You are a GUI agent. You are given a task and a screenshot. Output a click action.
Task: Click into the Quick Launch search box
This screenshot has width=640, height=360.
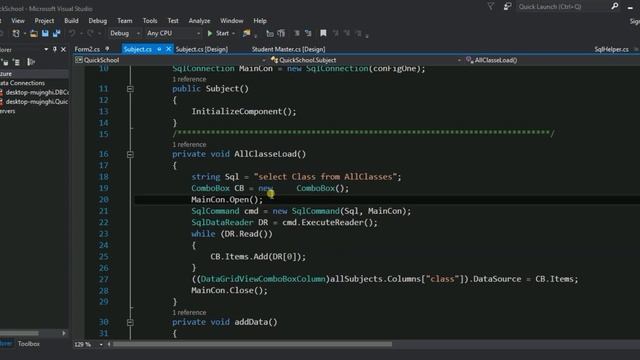coord(563,7)
